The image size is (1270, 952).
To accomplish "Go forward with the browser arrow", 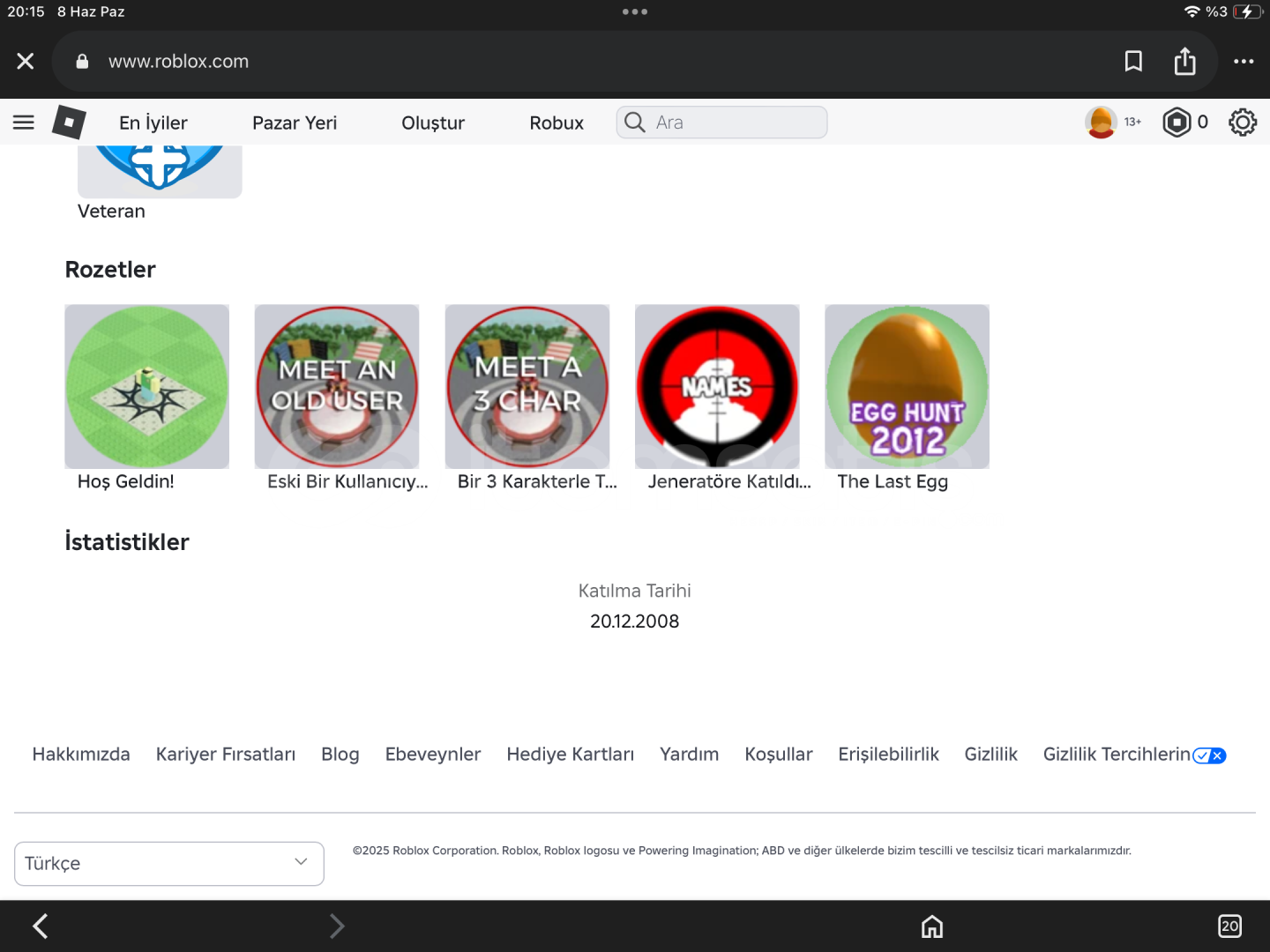I will [x=337, y=926].
